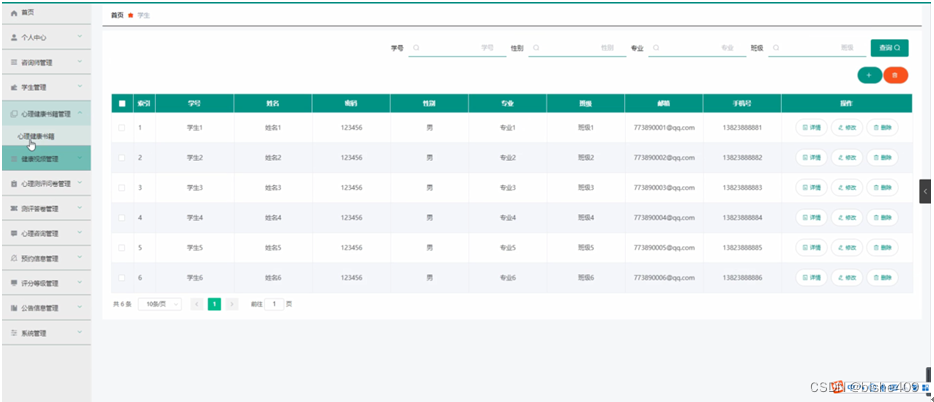Screen dimensions: 934x402
Task: Click the icon beside 预约信息管理
Action: 14,258
